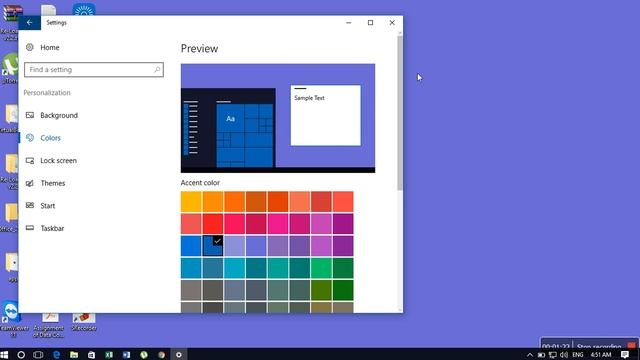Minimize the Settings window

point(349,22)
